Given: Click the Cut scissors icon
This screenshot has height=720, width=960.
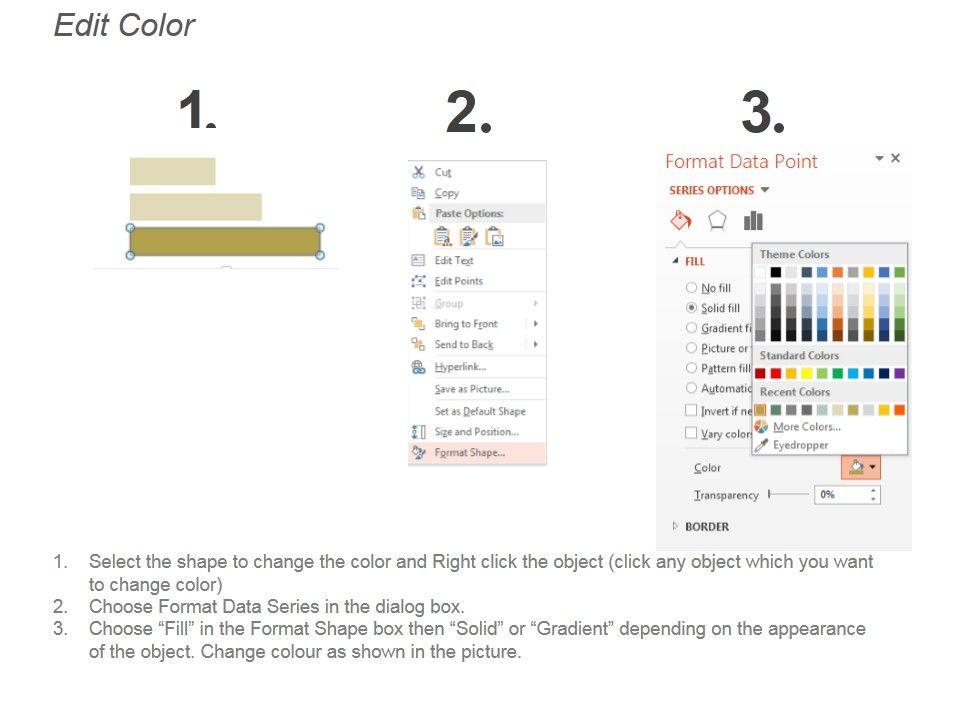Looking at the screenshot, I should point(419,172).
